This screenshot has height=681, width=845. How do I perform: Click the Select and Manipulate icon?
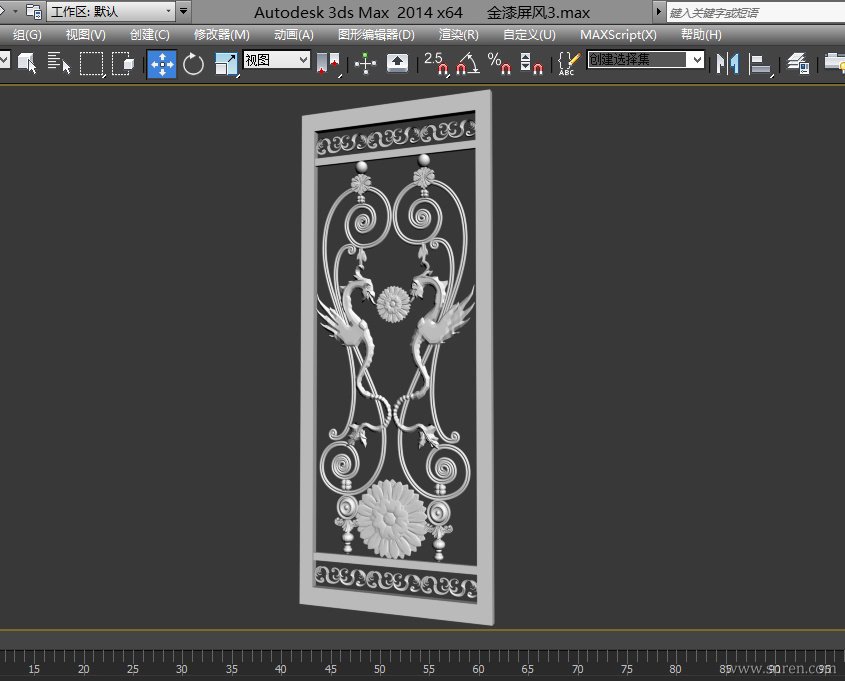tap(365, 63)
